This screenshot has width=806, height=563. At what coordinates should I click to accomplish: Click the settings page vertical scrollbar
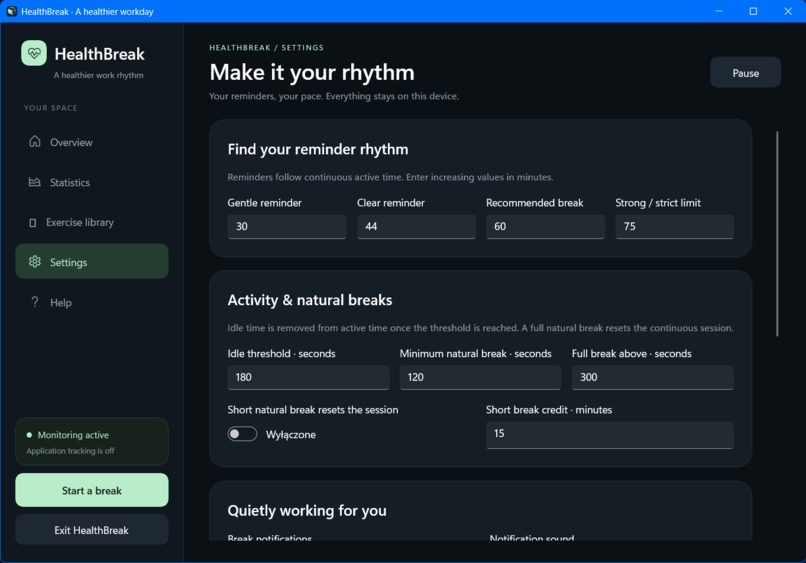pyautogui.click(x=777, y=234)
